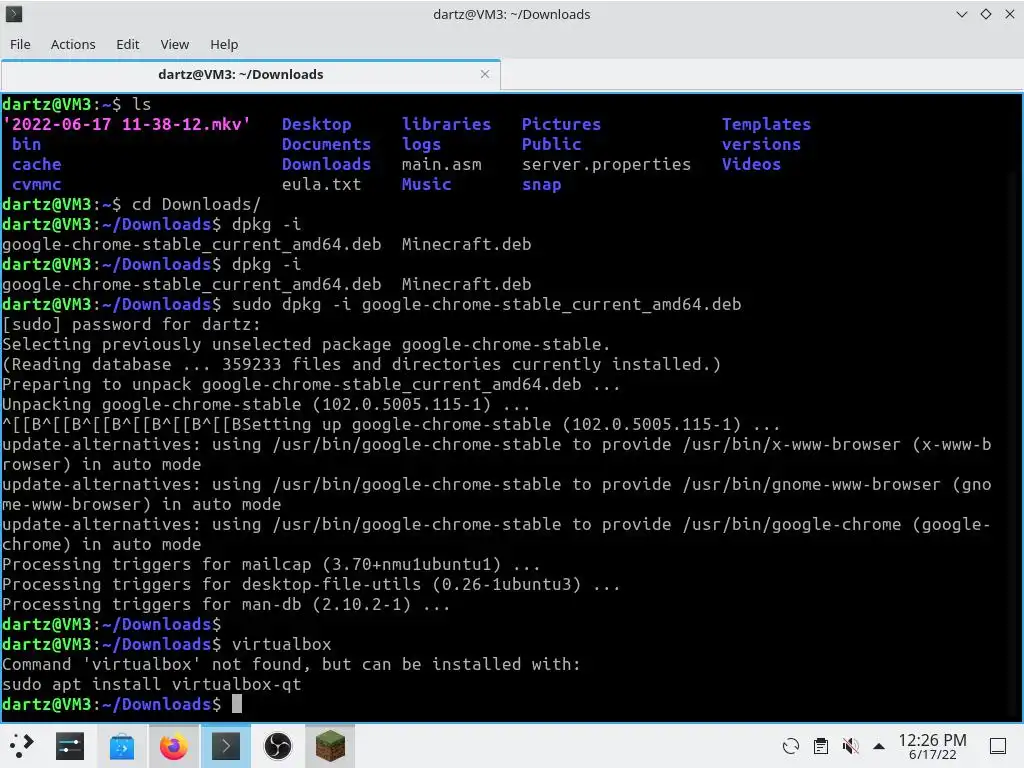Click the logs directory name
1024x768 pixels.
(421, 144)
